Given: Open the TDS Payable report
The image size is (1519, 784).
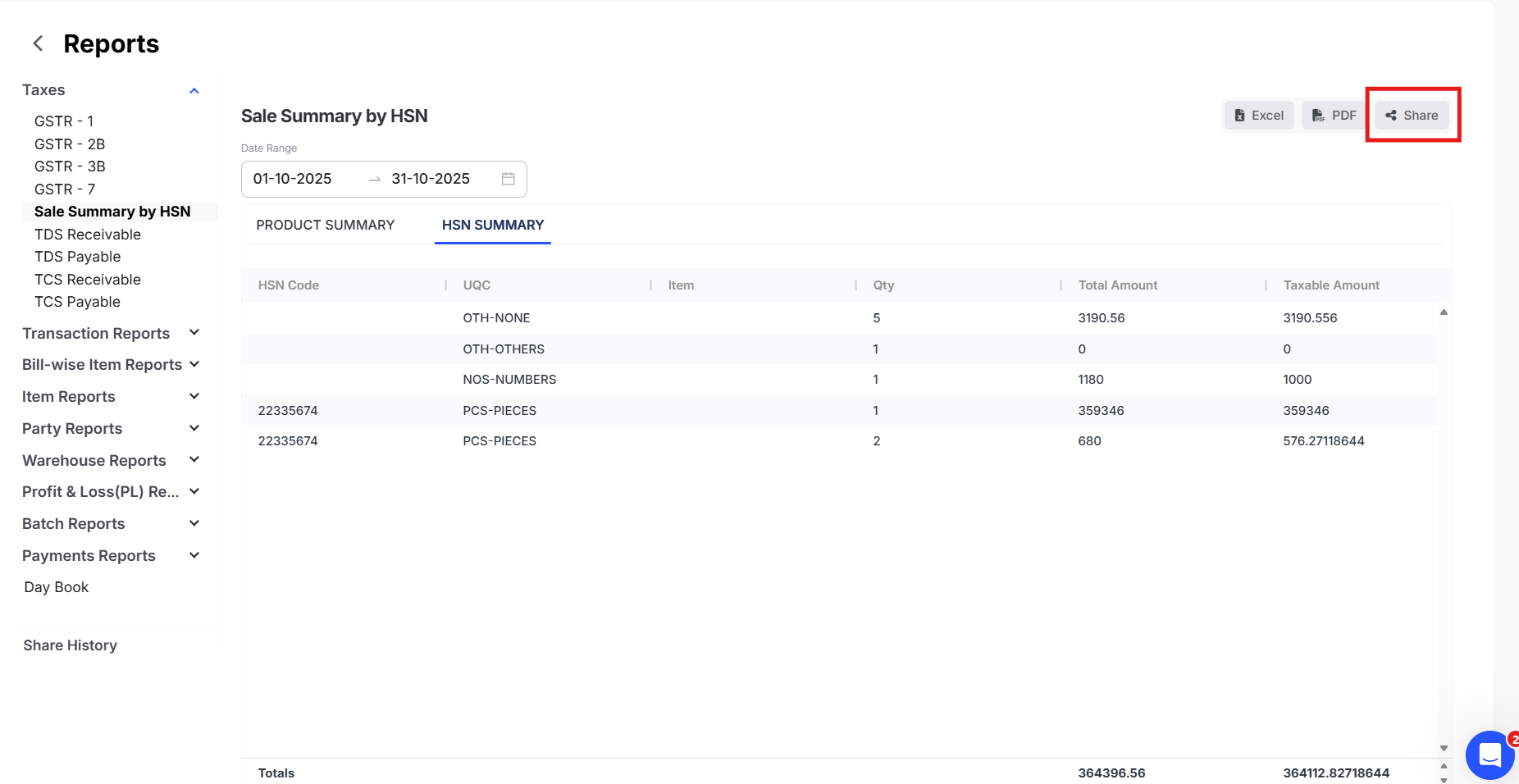Looking at the screenshot, I should [77, 257].
